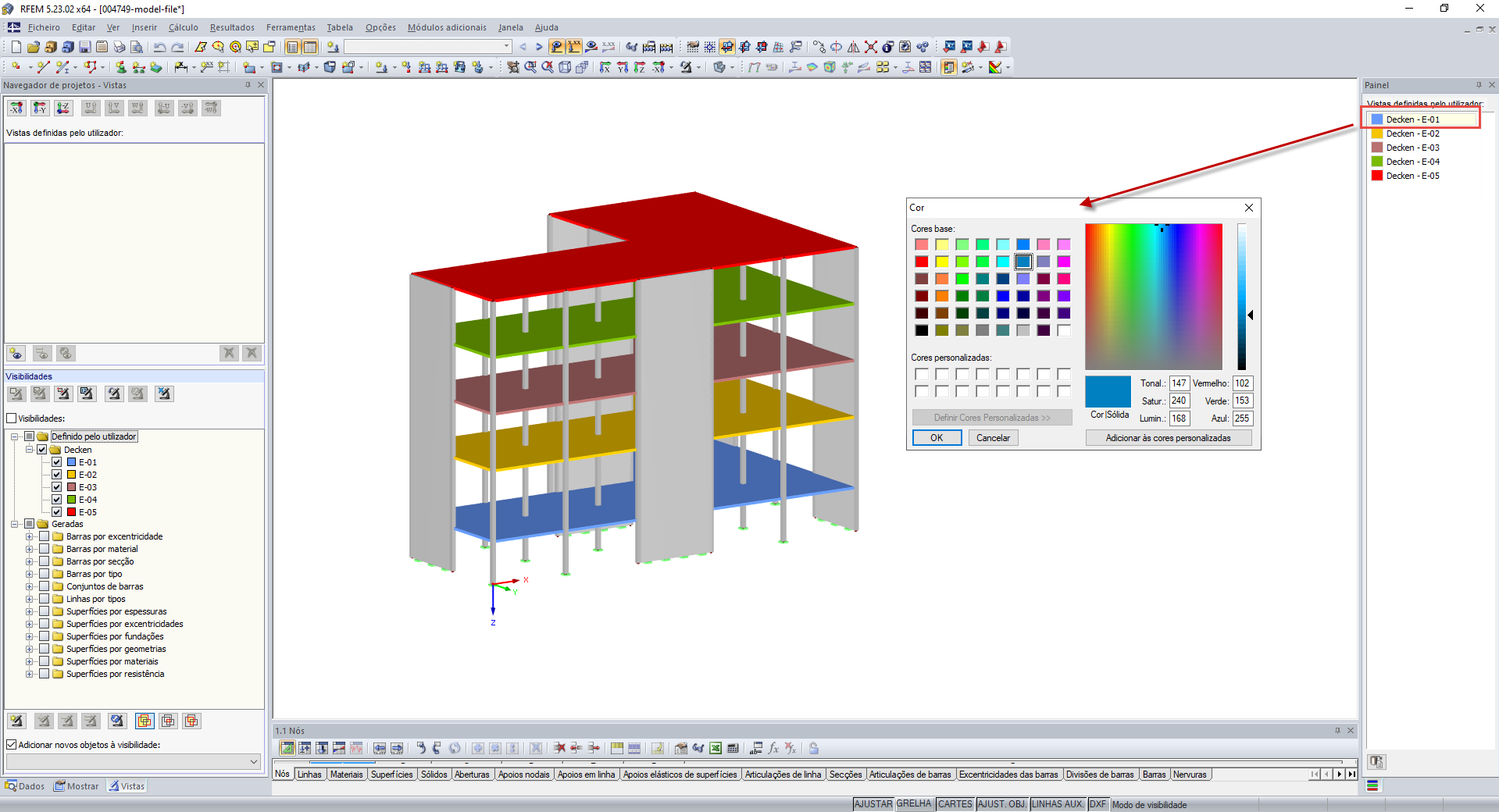1499x812 pixels.
Task: Uncheck Adicionar novos objetos à visibilidade
Action: [12, 745]
